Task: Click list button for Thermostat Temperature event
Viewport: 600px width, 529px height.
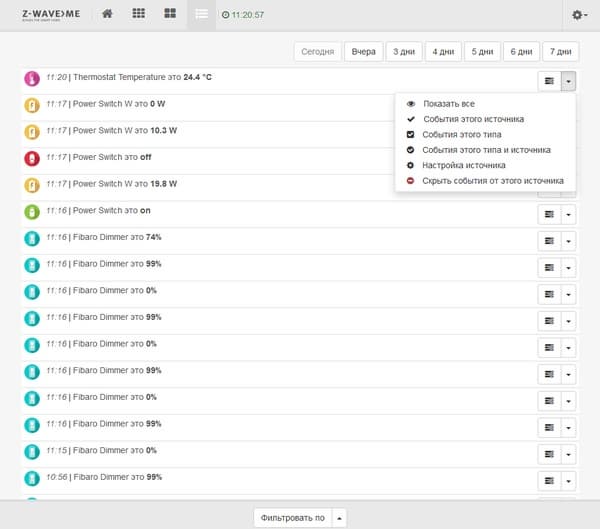Action: [549, 81]
